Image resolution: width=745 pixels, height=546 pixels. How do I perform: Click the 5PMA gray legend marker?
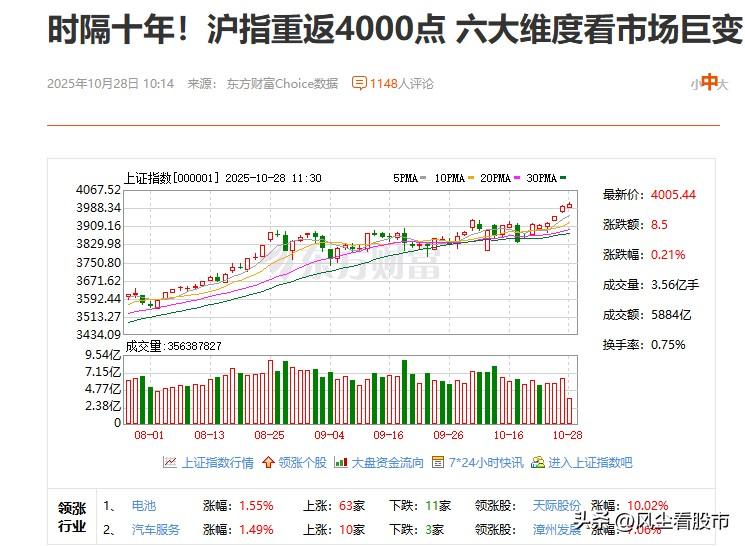[423, 178]
